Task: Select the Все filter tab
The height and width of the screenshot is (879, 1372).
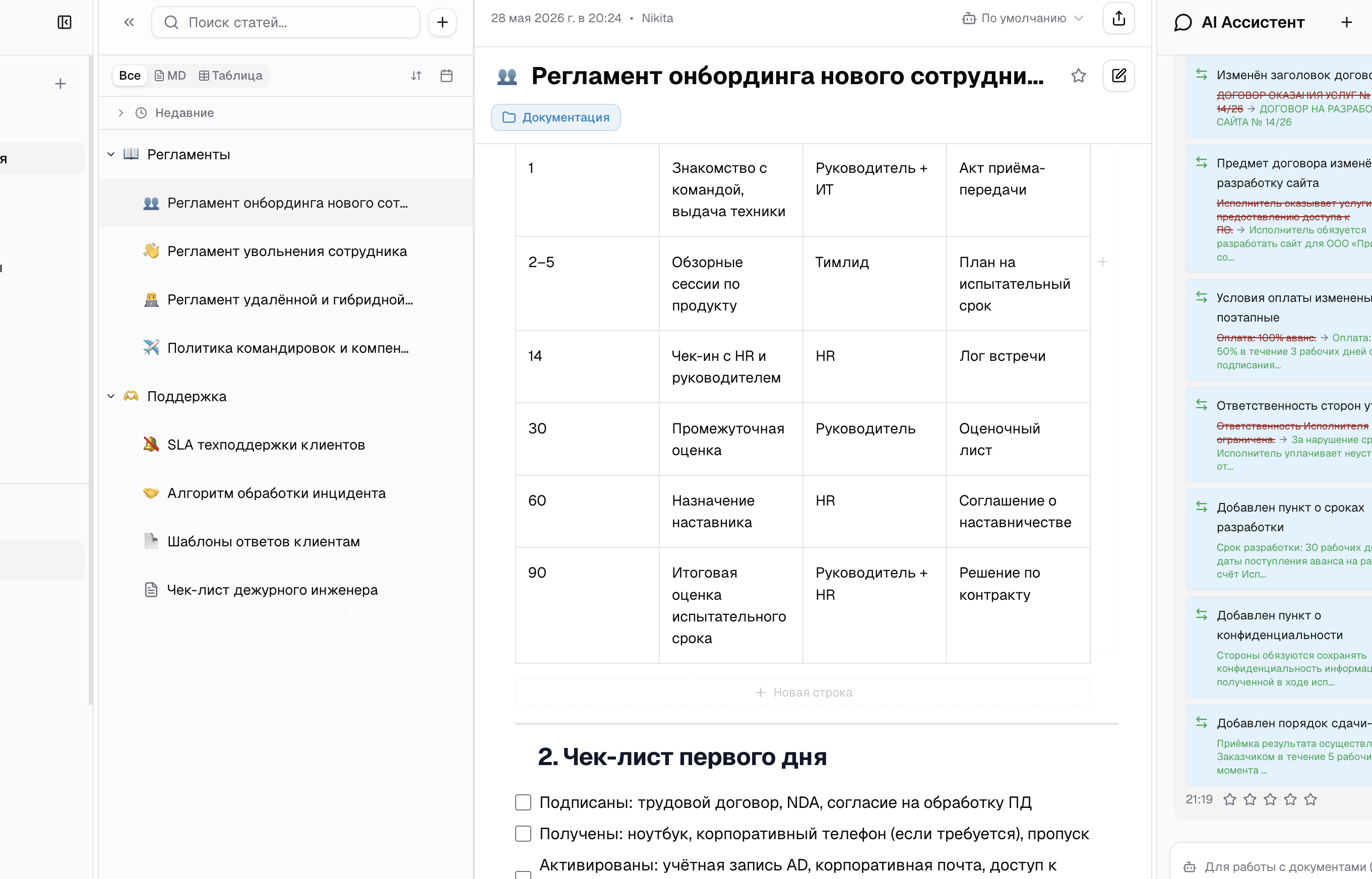Action: click(x=130, y=75)
